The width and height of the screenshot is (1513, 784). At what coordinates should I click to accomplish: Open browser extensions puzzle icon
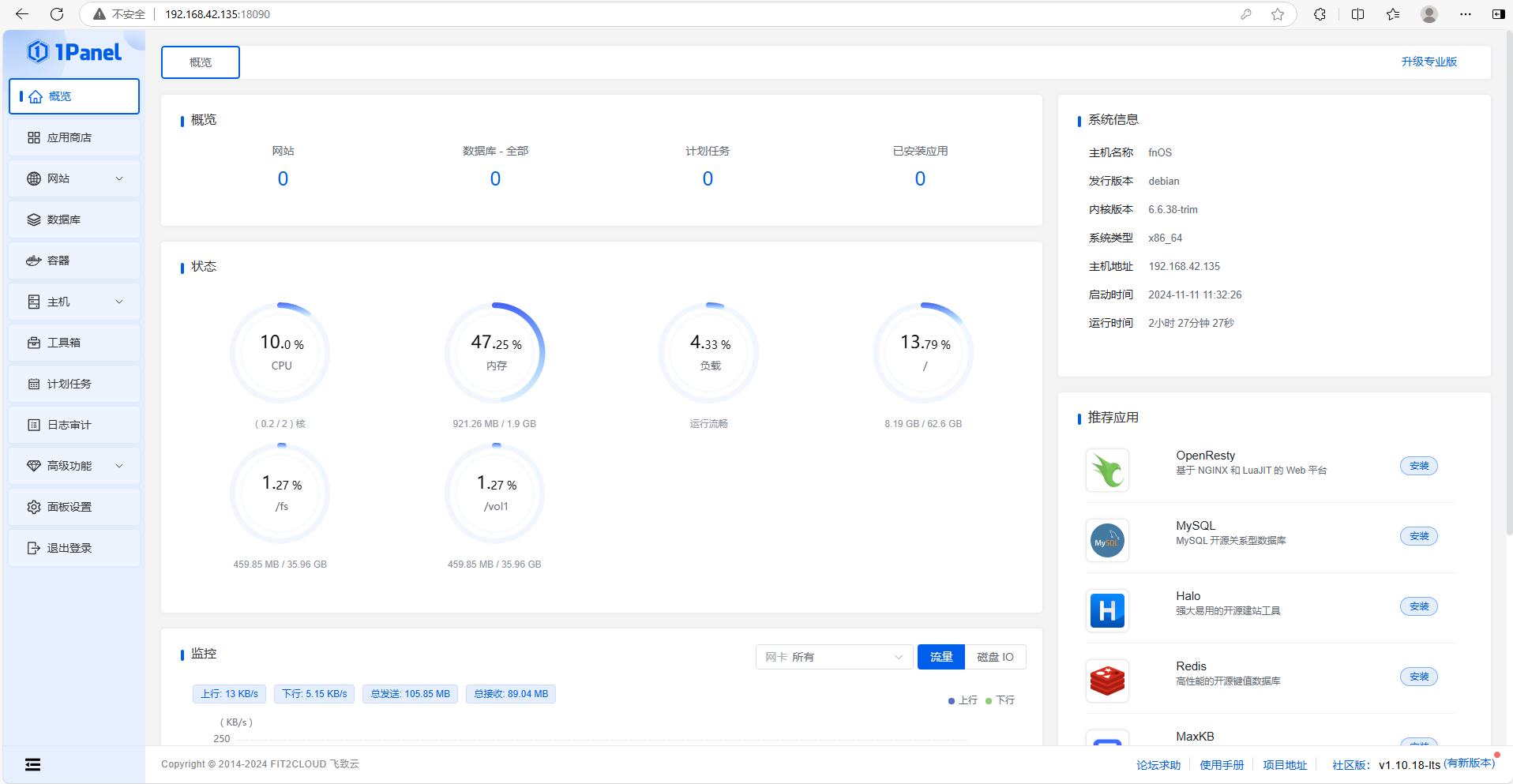tap(1320, 14)
